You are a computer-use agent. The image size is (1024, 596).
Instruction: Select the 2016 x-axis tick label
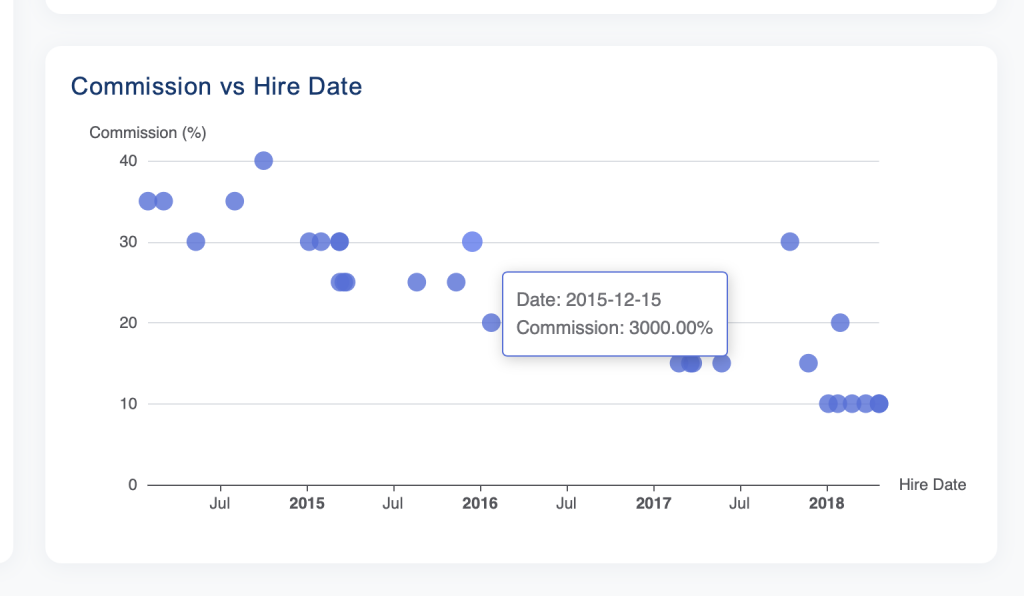480,503
